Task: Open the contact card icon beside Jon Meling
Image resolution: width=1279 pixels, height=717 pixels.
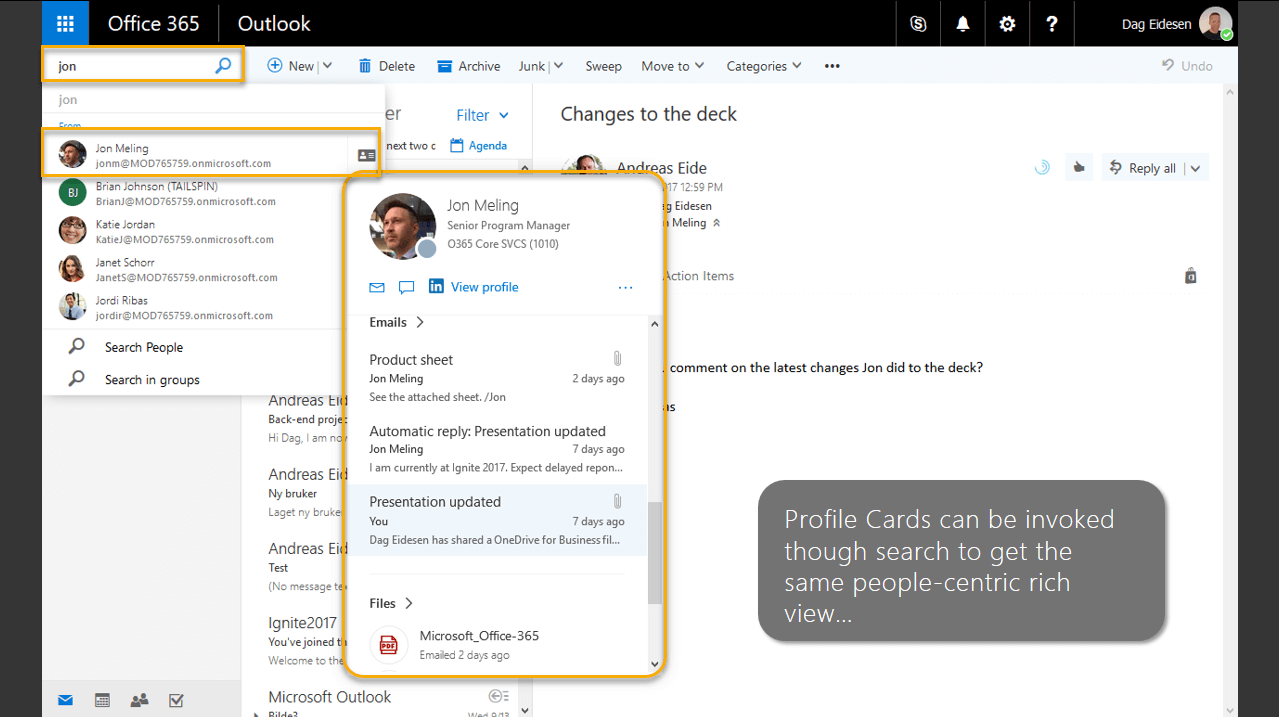Action: [366, 156]
